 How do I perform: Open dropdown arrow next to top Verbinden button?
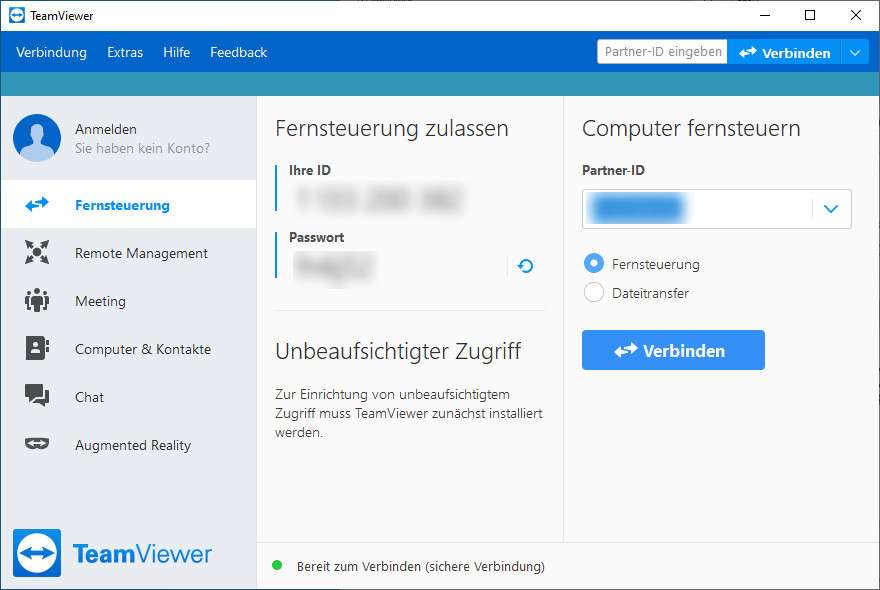pyautogui.click(x=854, y=52)
